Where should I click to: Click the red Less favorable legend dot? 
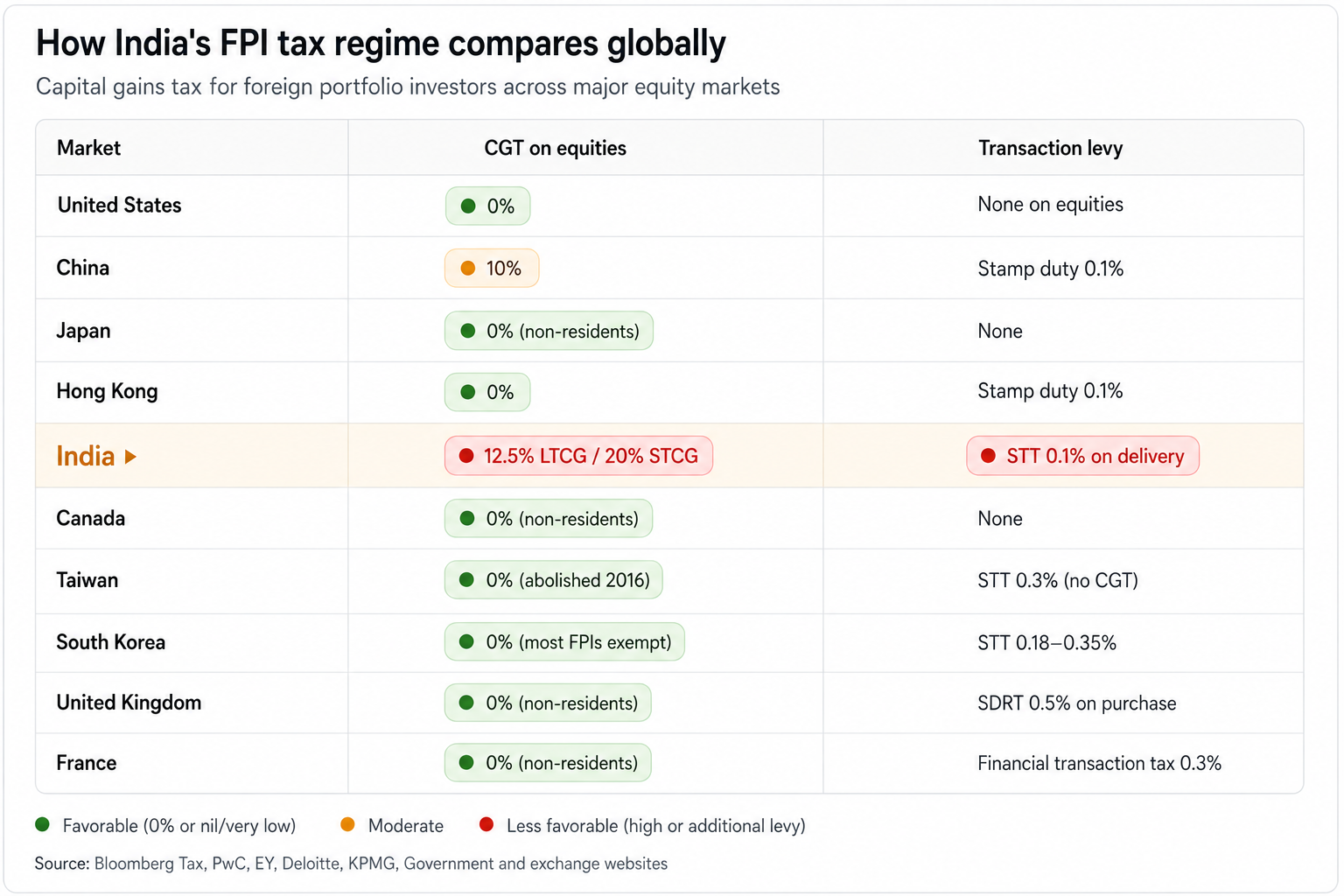coord(486,824)
